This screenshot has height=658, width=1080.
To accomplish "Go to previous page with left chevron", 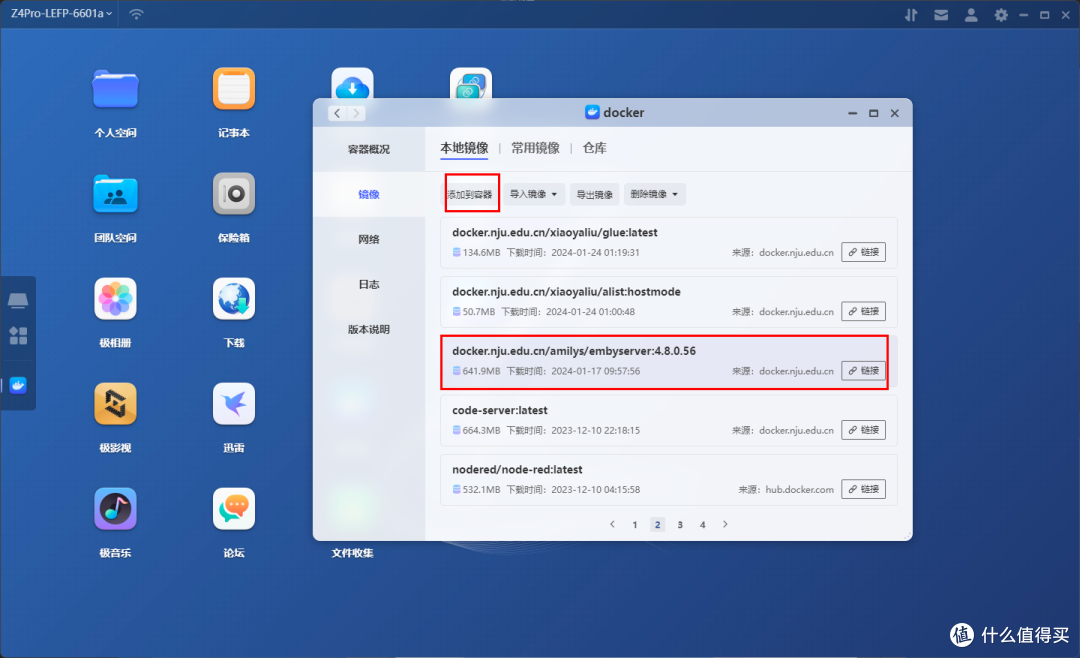I will (612, 524).
